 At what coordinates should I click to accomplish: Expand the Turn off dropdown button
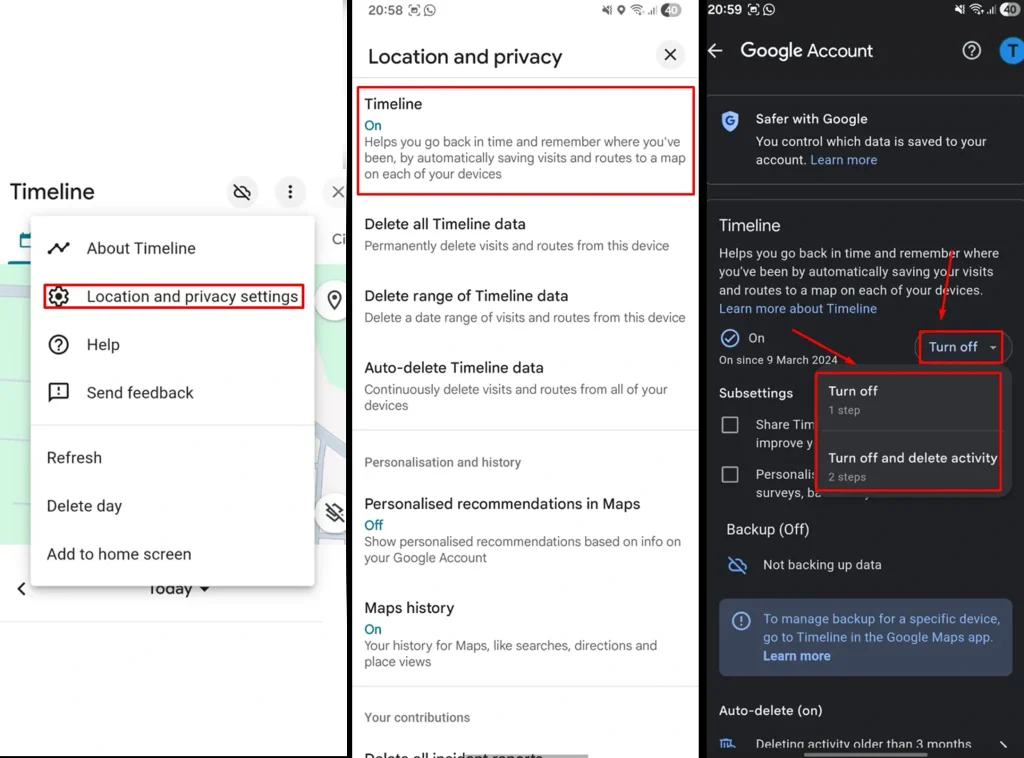coord(961,347)
